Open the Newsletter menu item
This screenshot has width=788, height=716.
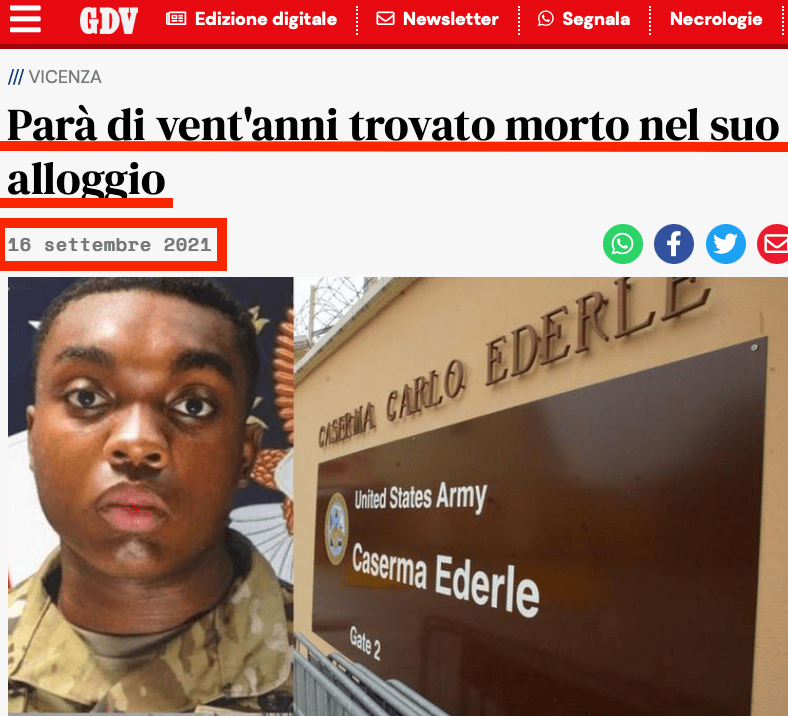[451, 19]
